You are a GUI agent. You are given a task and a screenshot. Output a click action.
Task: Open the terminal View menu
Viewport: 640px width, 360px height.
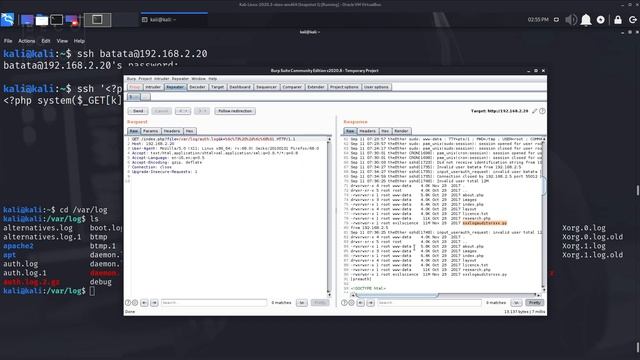pos(62,41)
